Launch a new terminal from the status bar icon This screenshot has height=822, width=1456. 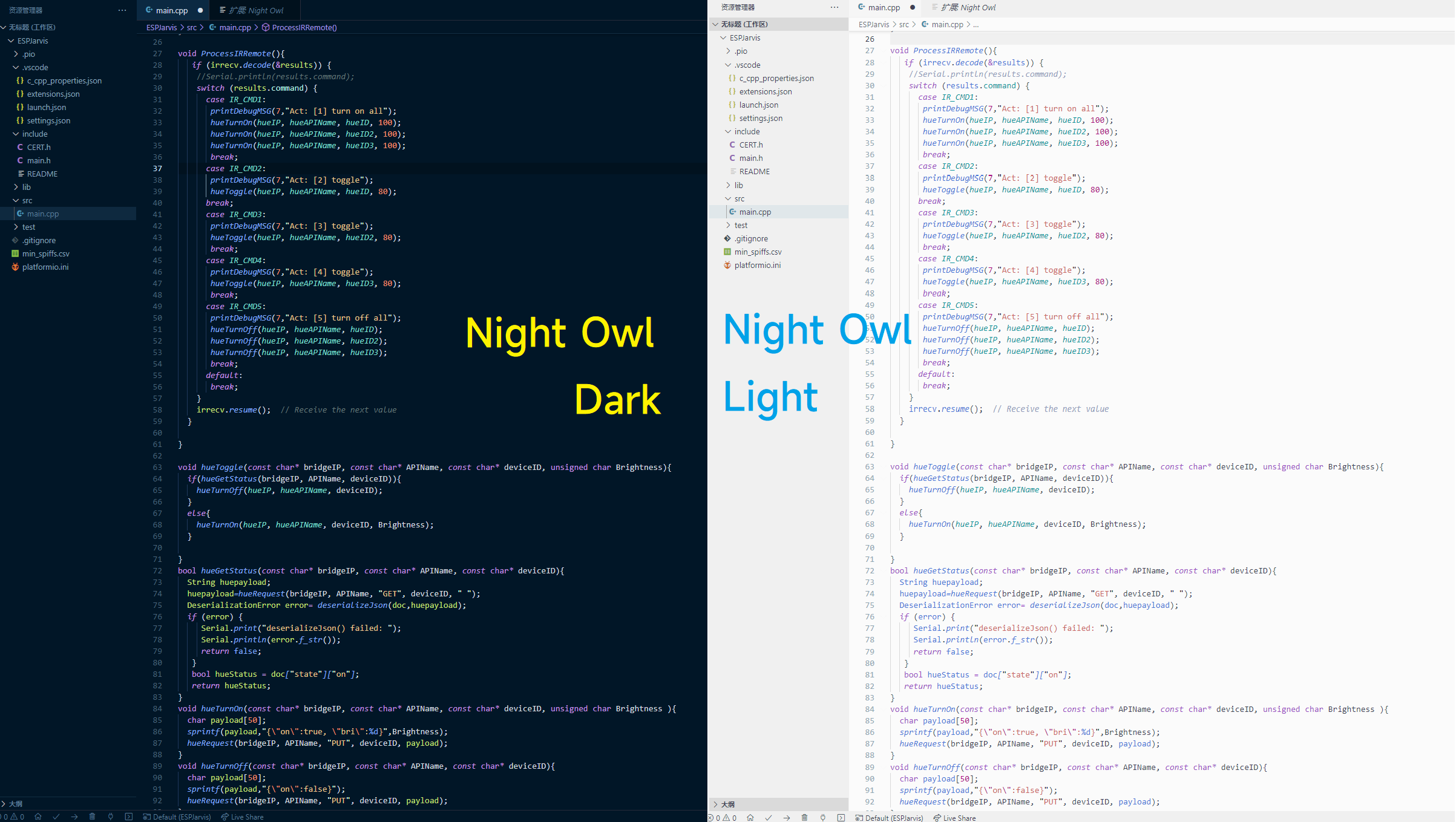coord(129,817)
